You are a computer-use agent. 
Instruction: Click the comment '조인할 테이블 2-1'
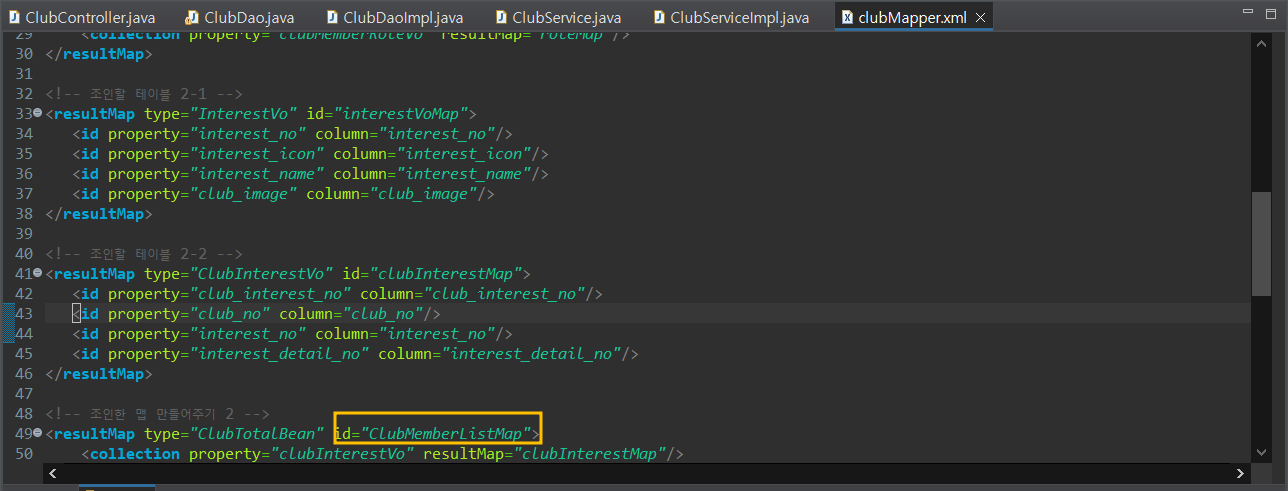(142, 94)
